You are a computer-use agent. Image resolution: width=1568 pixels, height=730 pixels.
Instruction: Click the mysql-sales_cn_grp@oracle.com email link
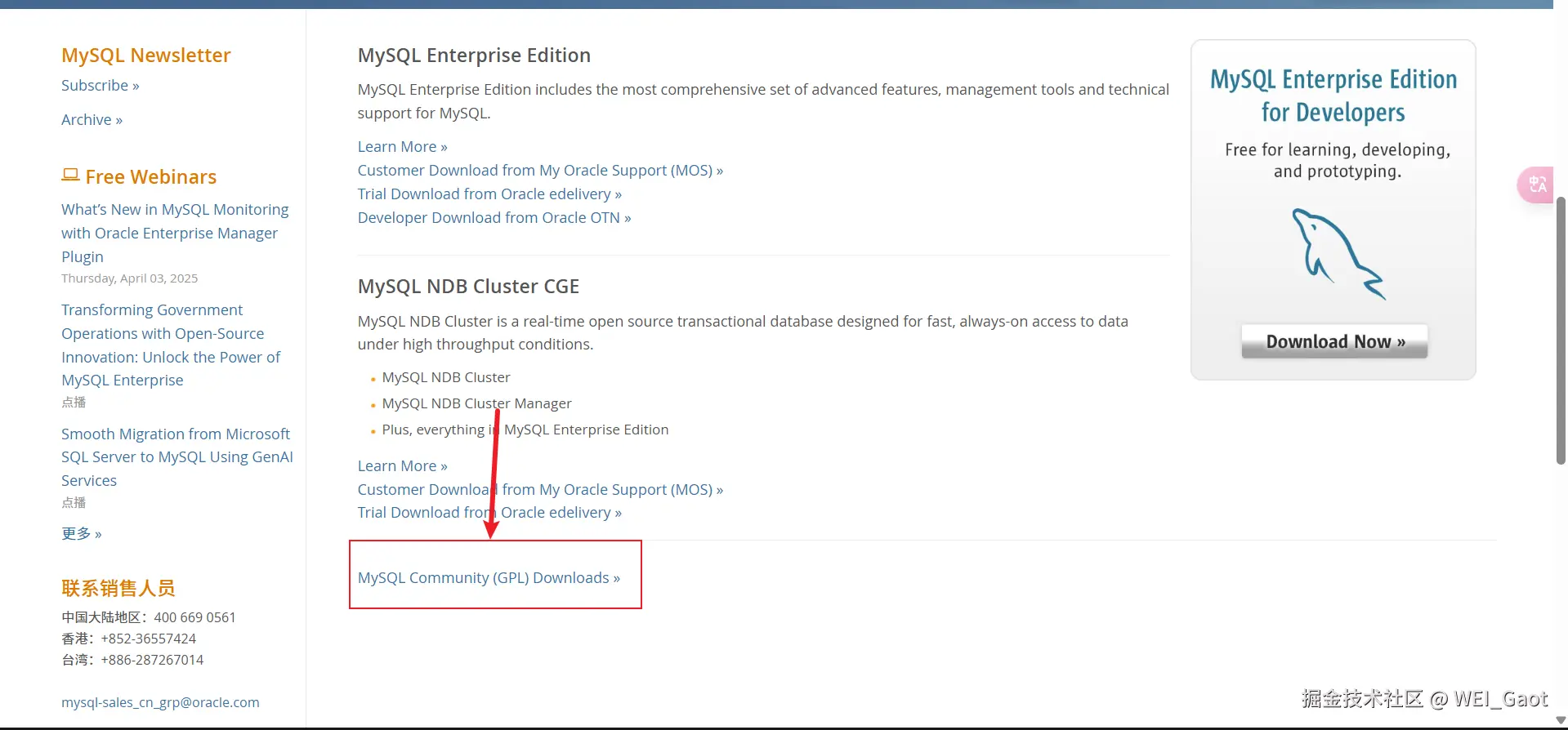pyautogui.click(x=160, y=702)
